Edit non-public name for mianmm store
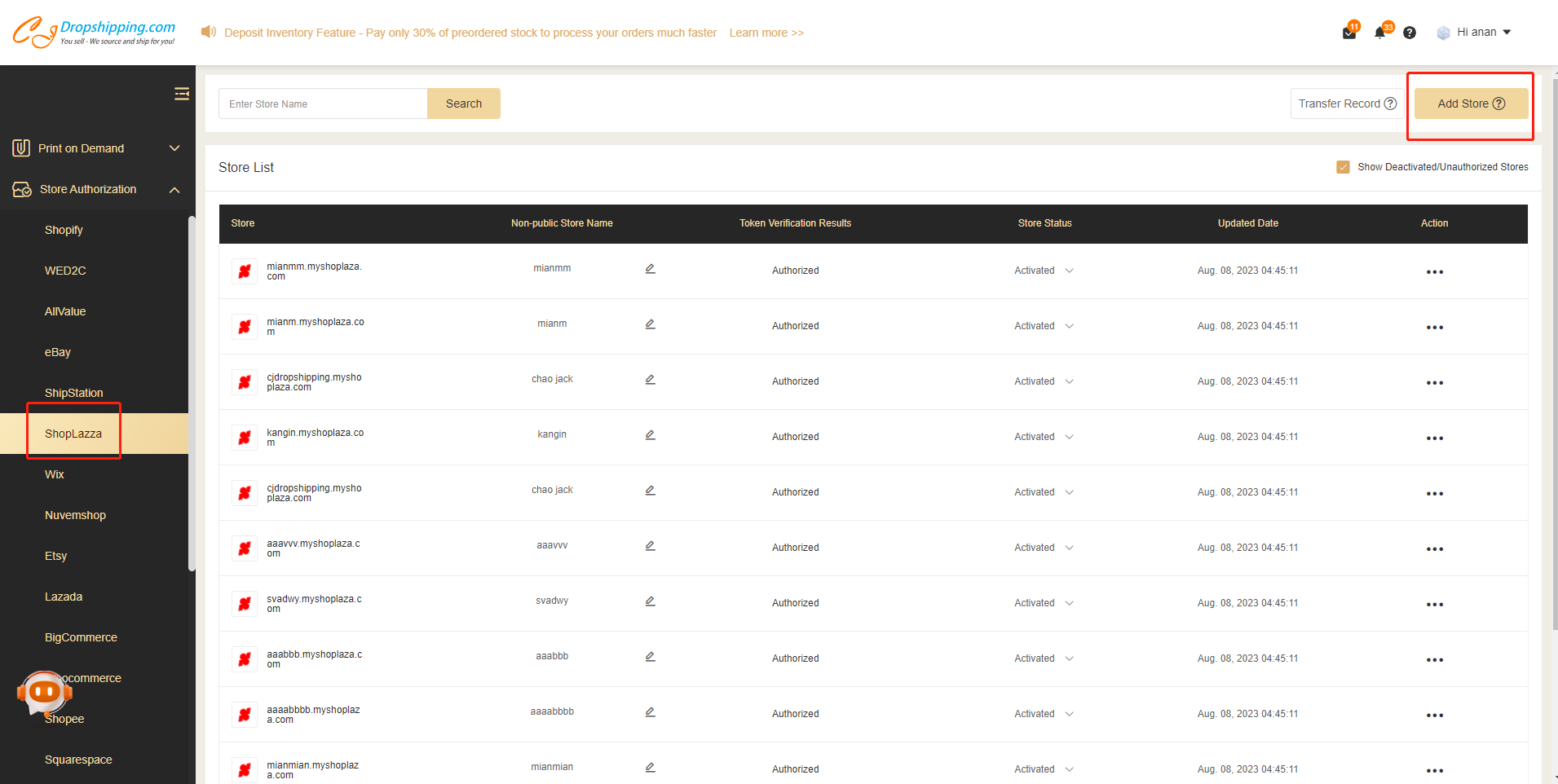 (651, 269)
